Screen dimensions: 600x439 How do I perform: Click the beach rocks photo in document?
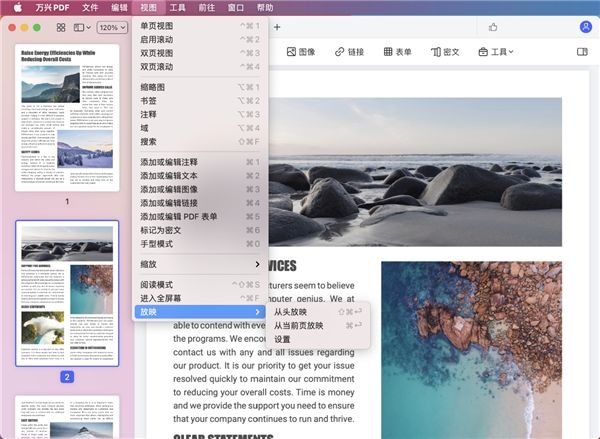(415, 172)
